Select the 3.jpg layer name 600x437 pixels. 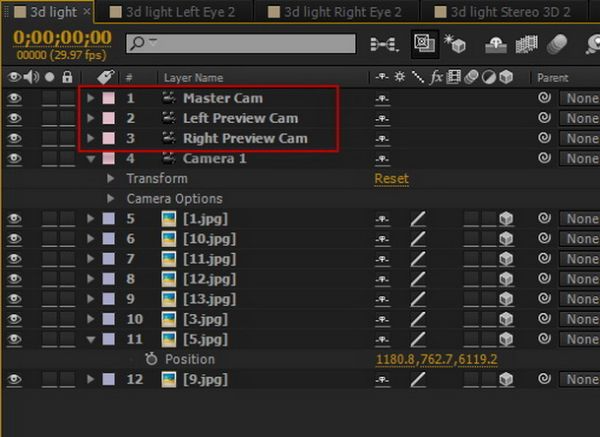coord(205,319)
